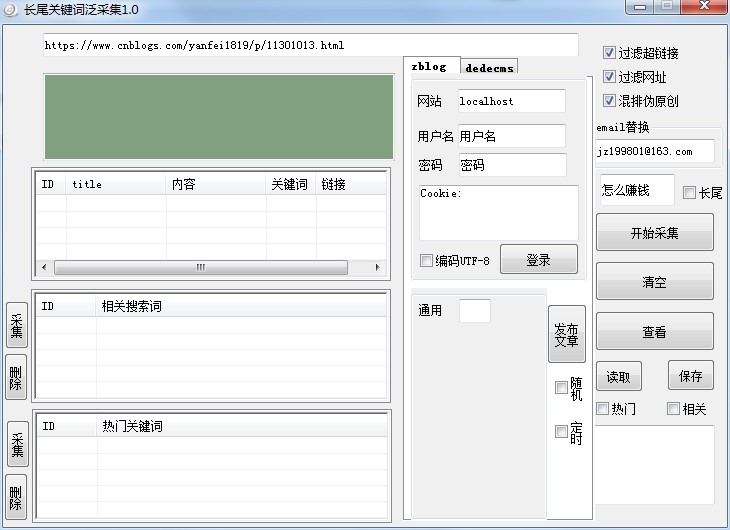Switch to the dedecms tab
Screen dimensions: 730x530
tap(489, 68)
